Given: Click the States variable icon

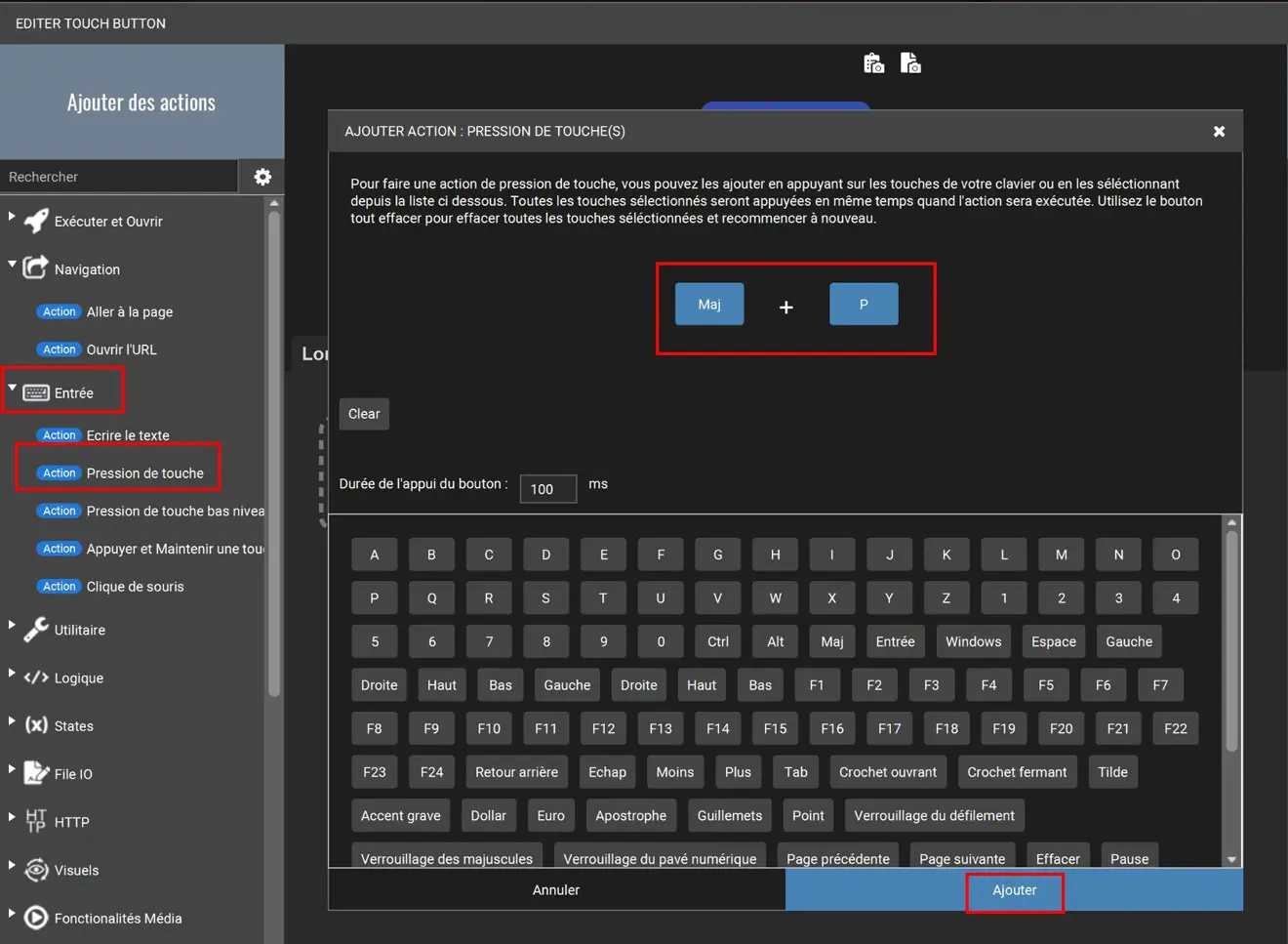Looking at the screenshot, I should [x=36, y=725].
